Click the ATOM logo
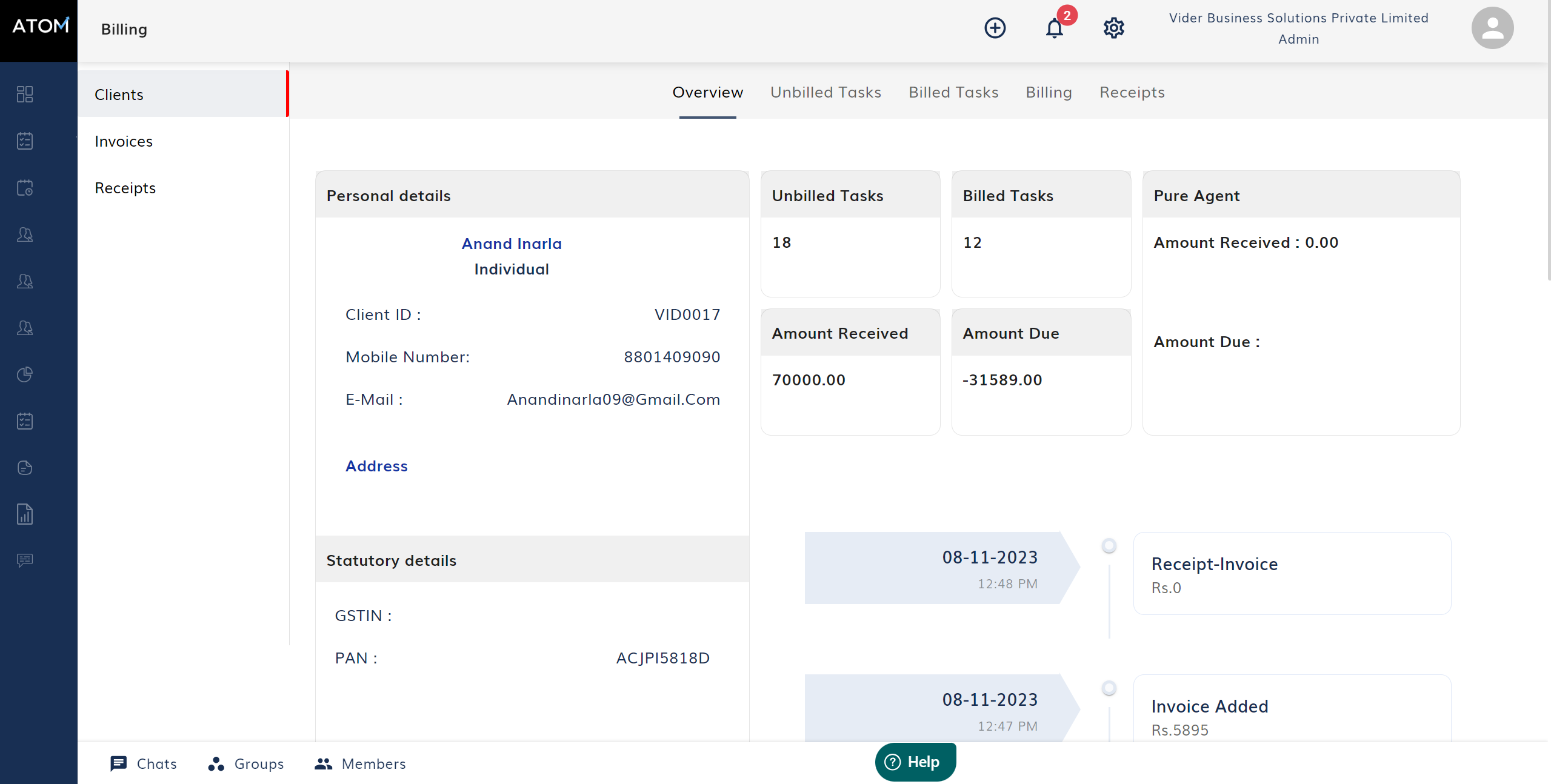The height and width of the screenshot is (784, 1551). [39, 27]
